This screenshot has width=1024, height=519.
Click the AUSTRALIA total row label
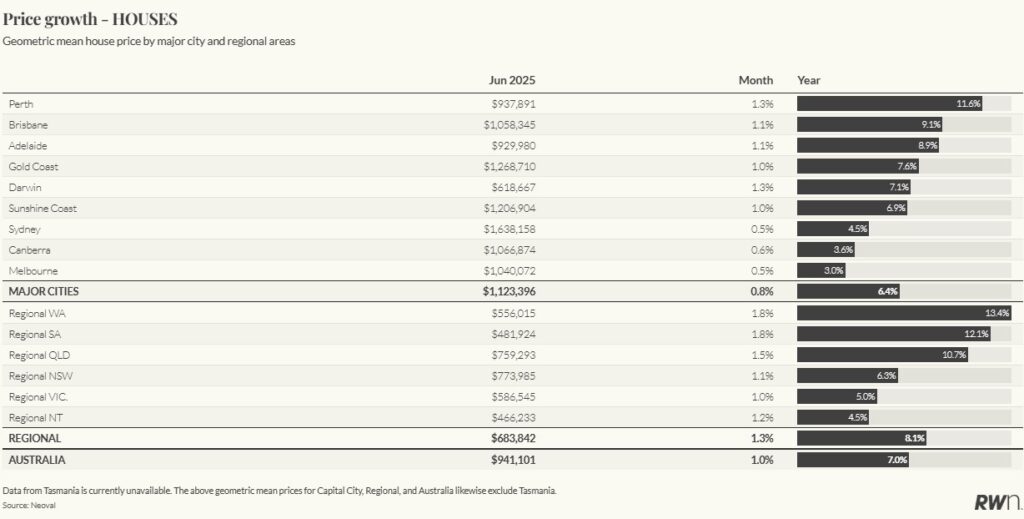[x=37, y=459]
